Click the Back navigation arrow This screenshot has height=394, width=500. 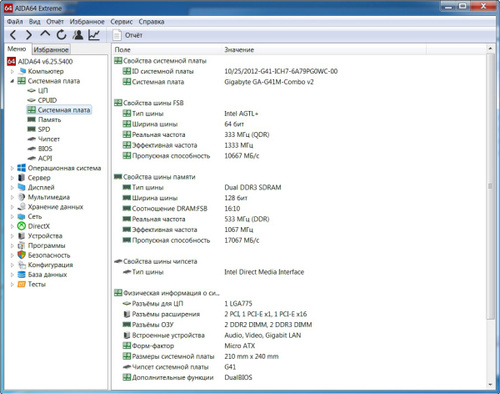[13, 35]
